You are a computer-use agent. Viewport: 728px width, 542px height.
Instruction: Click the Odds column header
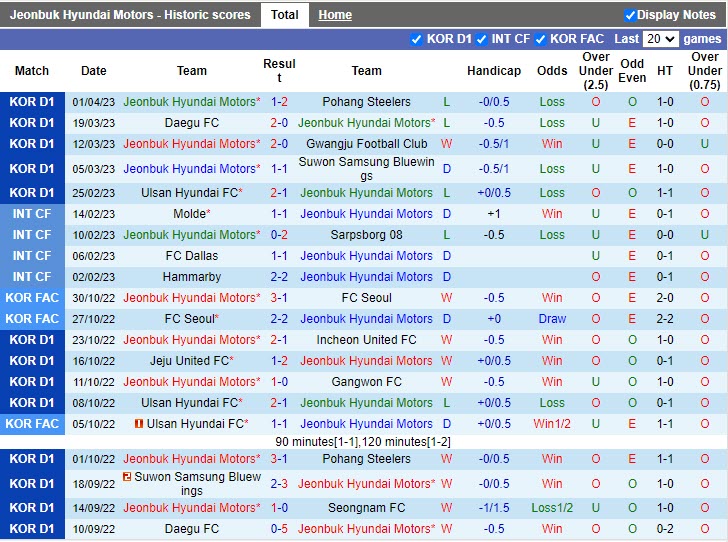(552, 71)
